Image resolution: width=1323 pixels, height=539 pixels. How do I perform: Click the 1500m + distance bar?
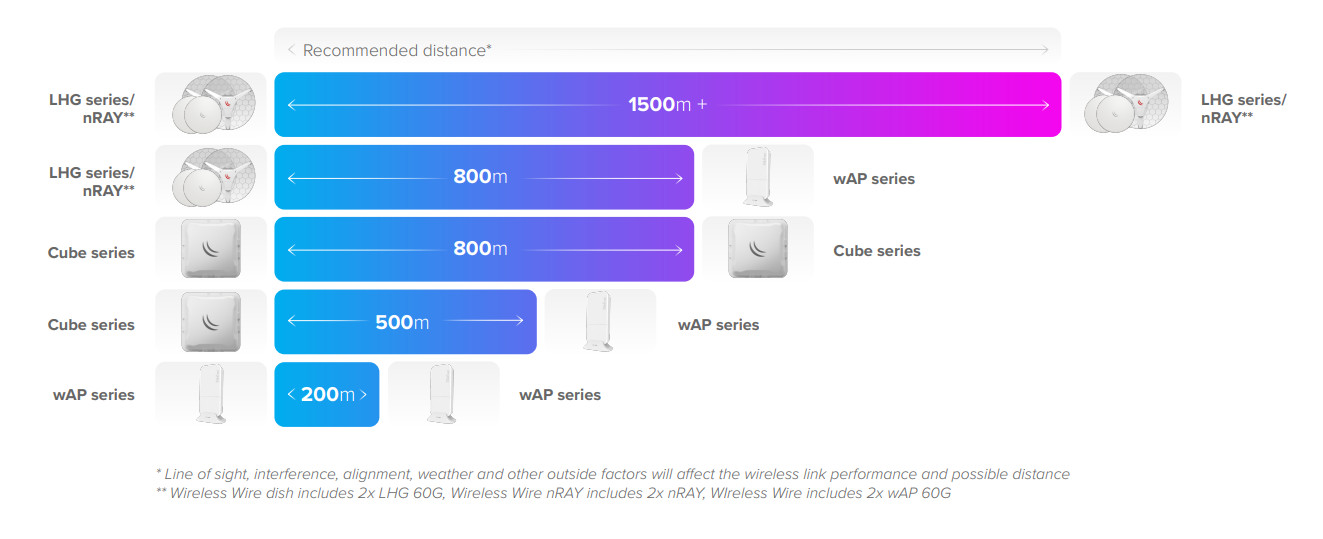[668, 105]
